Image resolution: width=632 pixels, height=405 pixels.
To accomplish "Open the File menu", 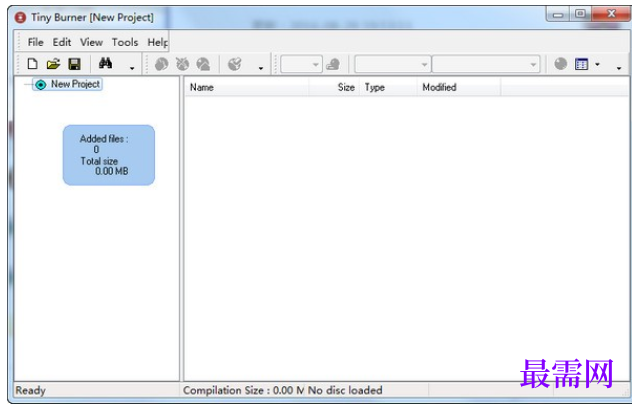I will [x=35, y=42].
